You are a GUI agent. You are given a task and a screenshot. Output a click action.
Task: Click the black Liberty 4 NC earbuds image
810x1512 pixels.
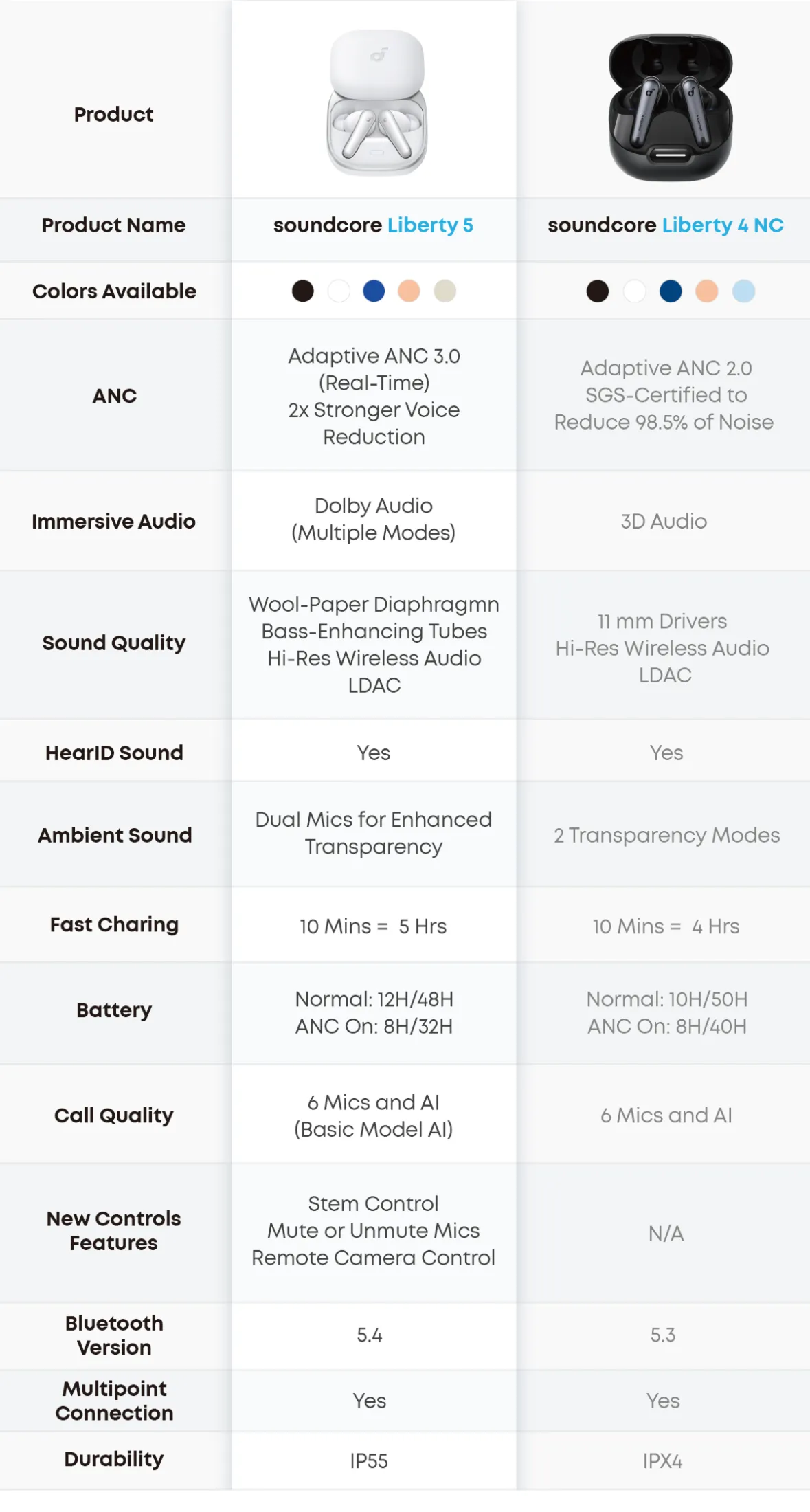(x=671, y=107)
